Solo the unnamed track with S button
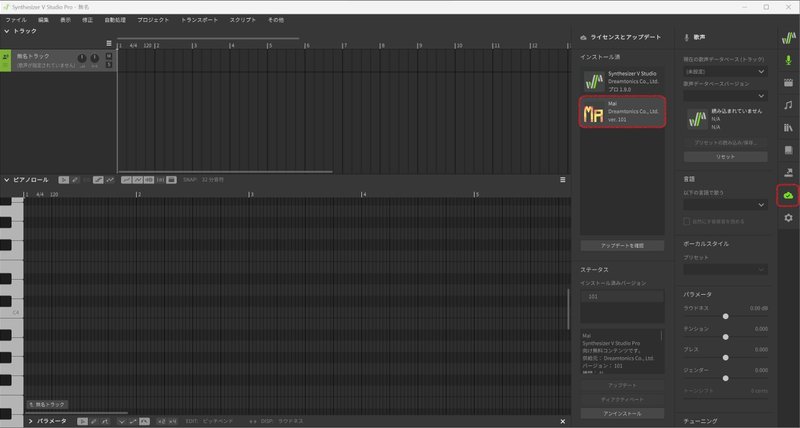Image resolution: width=800 pixels, height=428 pixels. pyautogui.click(x=109, y=65)
